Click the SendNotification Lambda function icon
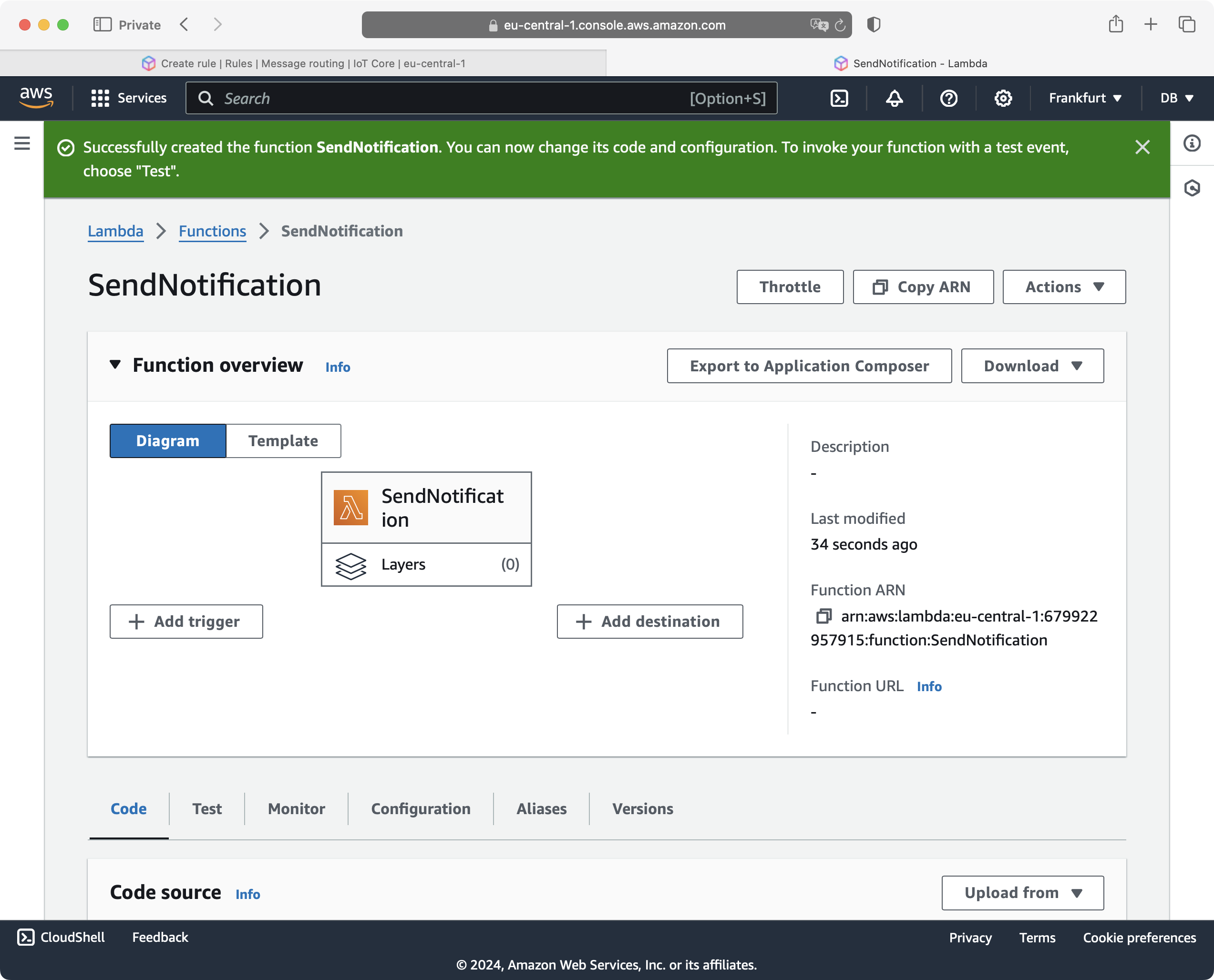This screenshot has width=1214, height=980. pyautogui.click(x=351, y=507)
